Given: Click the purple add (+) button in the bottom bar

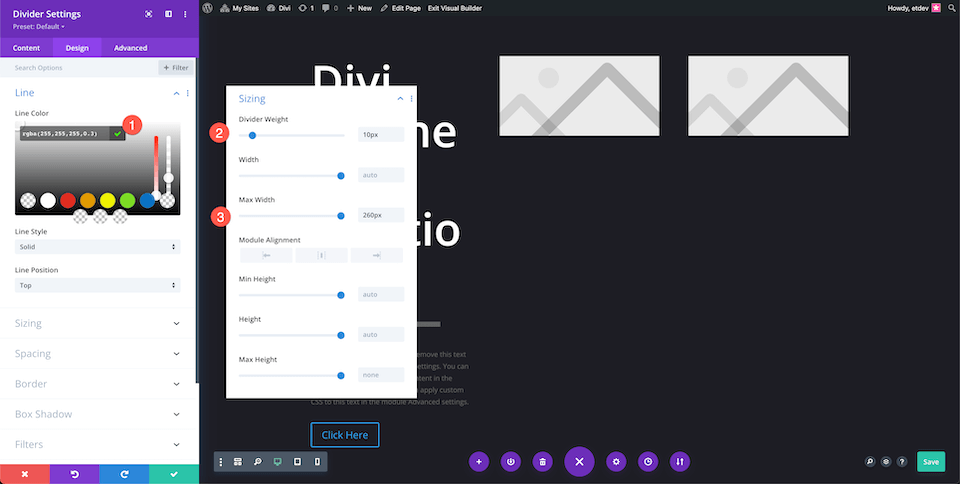Looking at the screenshot, I should tap(479, 461).
